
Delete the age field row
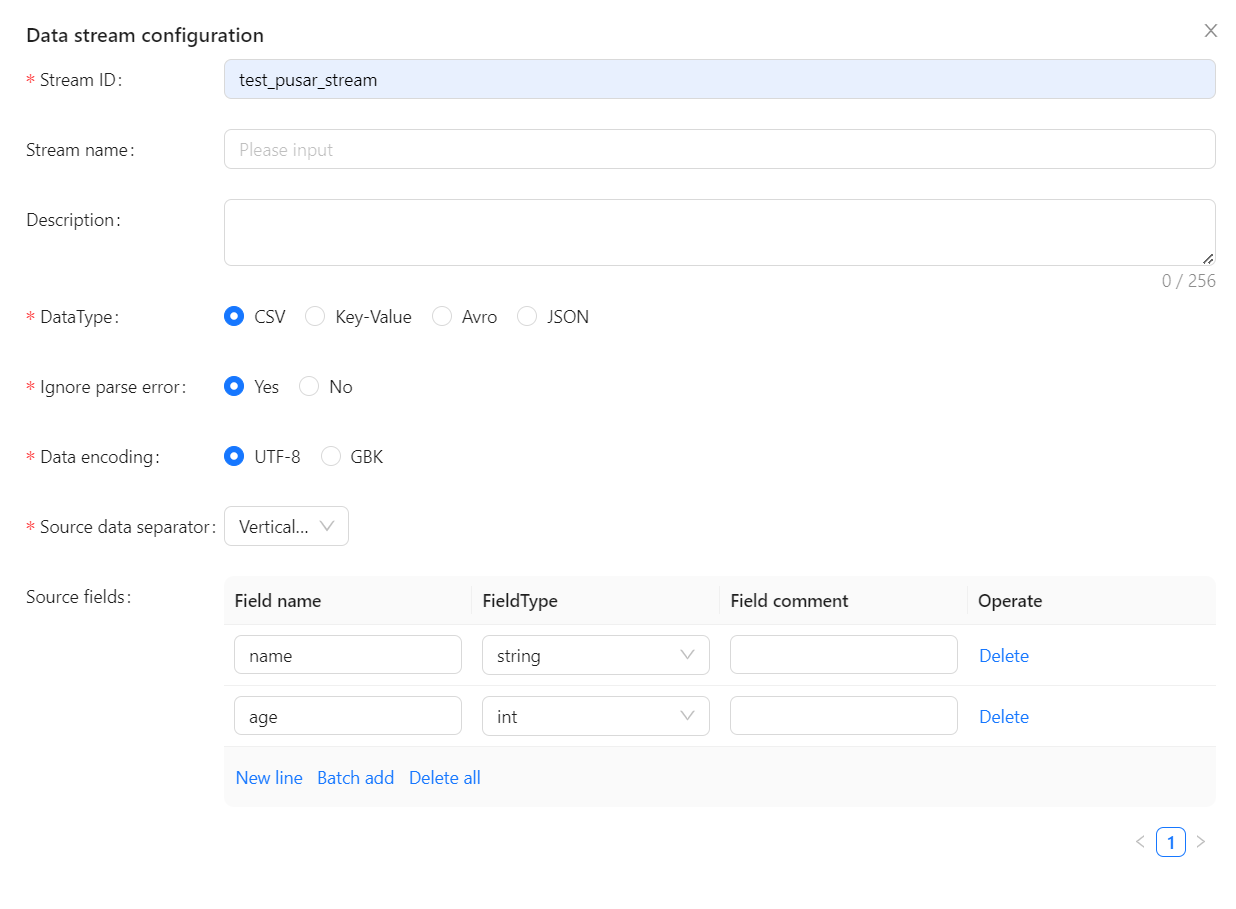pos(1003,717)
